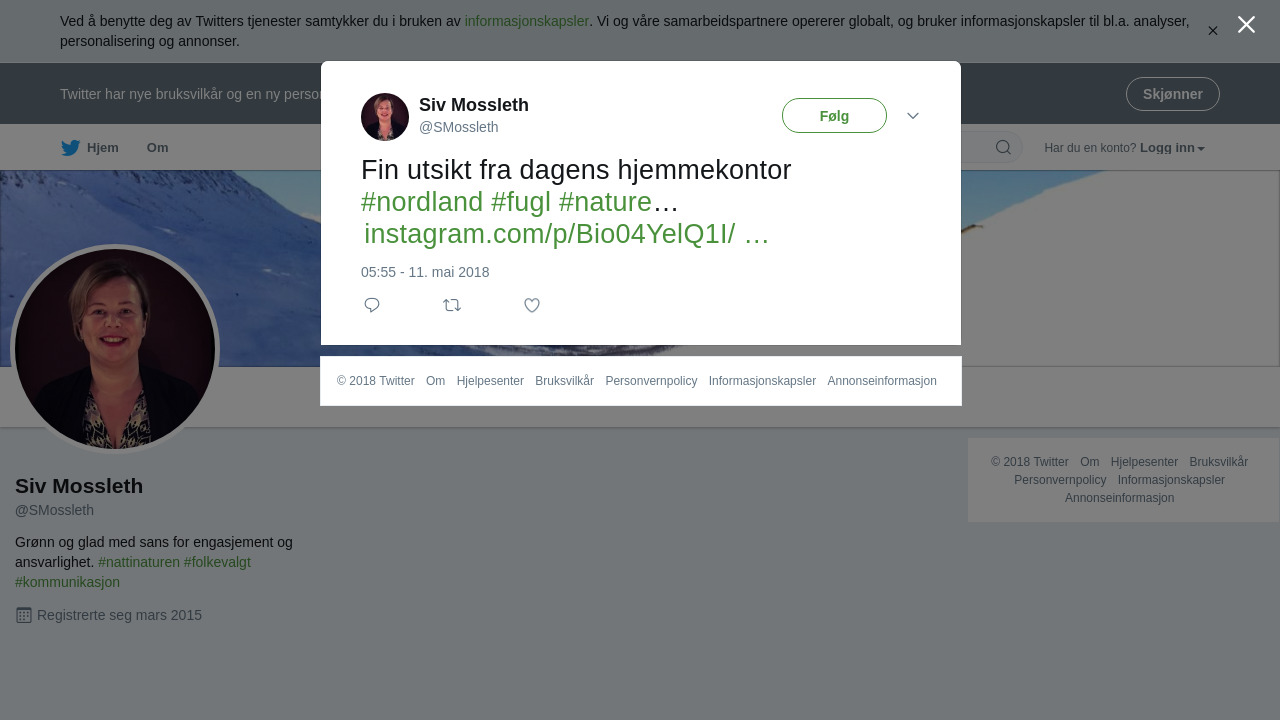This screenshot has width=1280, height=720.
Task: Click the reply speech bubble icon
Action: pyautogui.click(x=372, y=305)
